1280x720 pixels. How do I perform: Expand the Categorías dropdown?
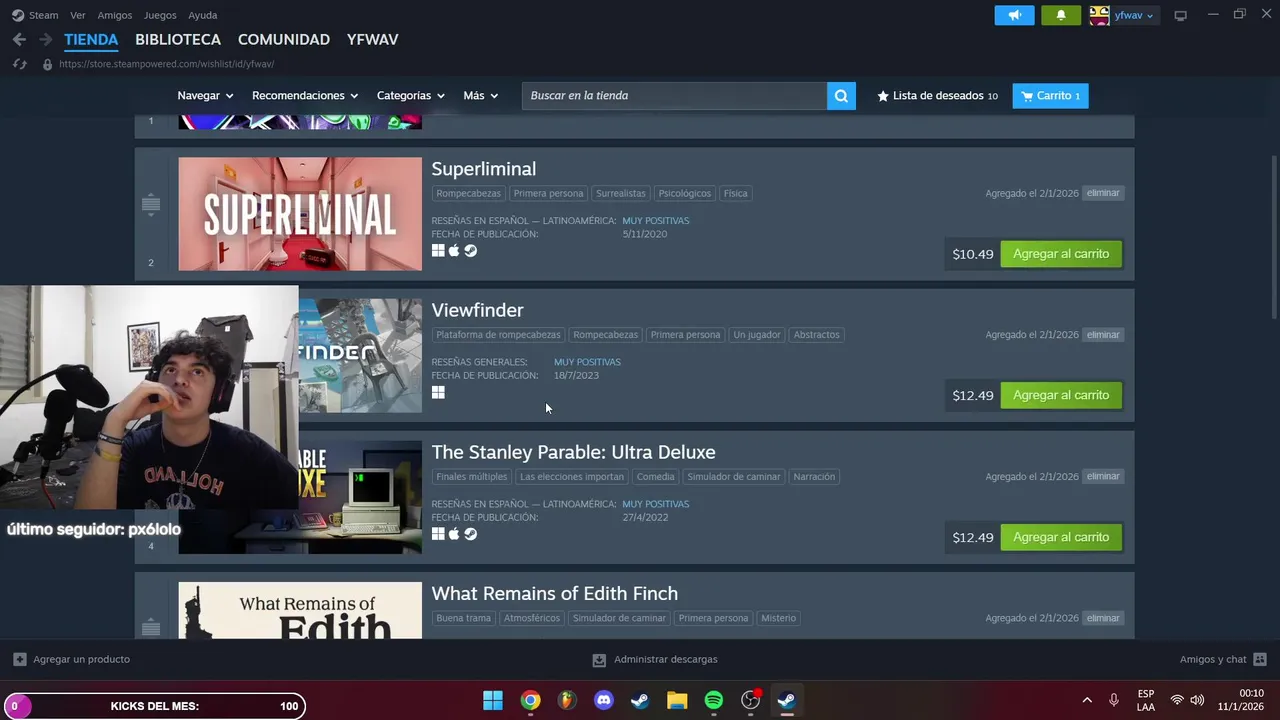[410, 96]
